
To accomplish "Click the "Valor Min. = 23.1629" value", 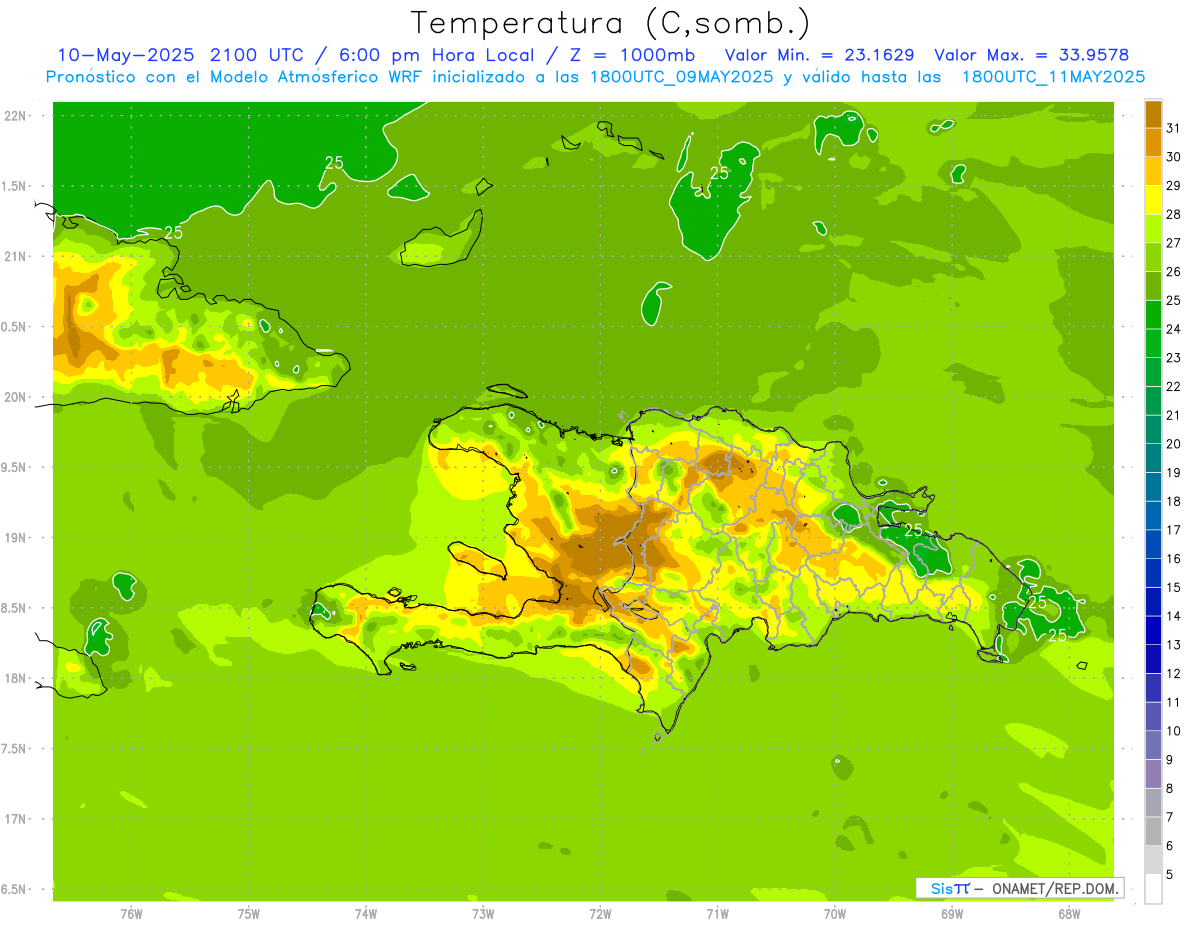I will click(x=819, y=55).
